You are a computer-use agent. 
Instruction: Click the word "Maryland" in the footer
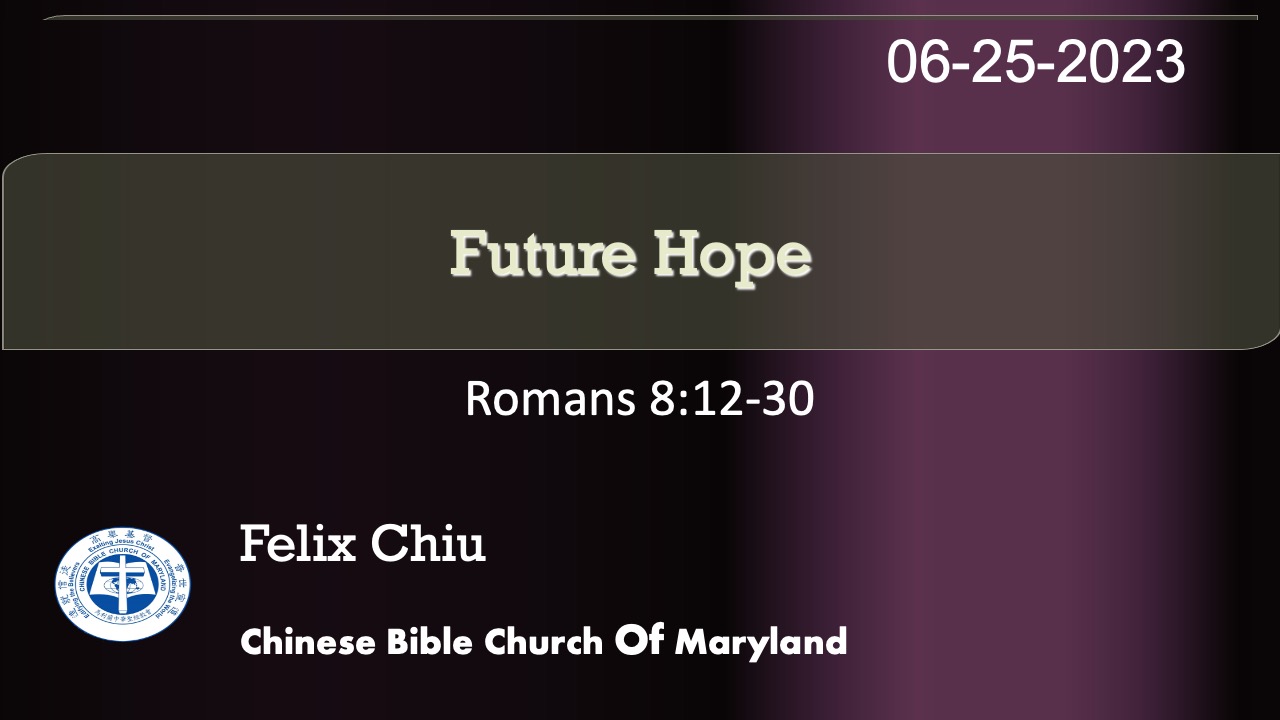[761, 642]
